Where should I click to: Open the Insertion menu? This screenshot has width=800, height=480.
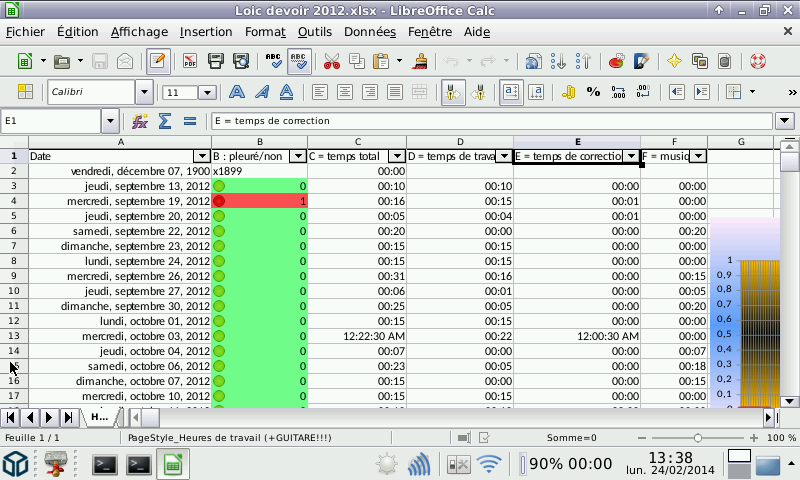[206, 32]
